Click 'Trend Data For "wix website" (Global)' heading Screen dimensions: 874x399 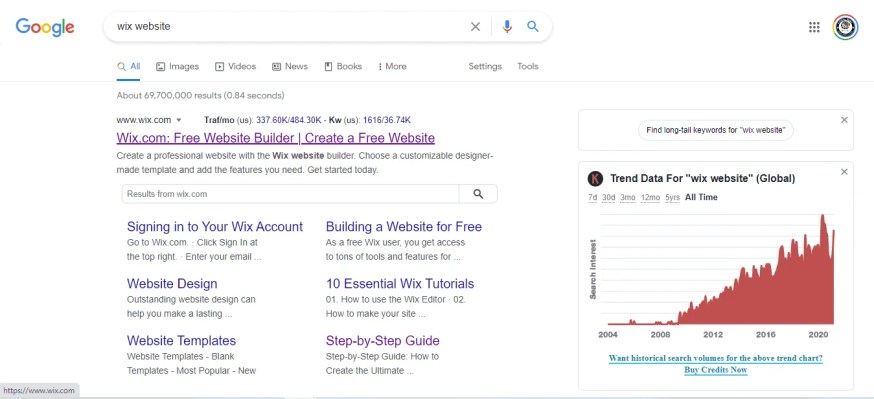point(702,179)
